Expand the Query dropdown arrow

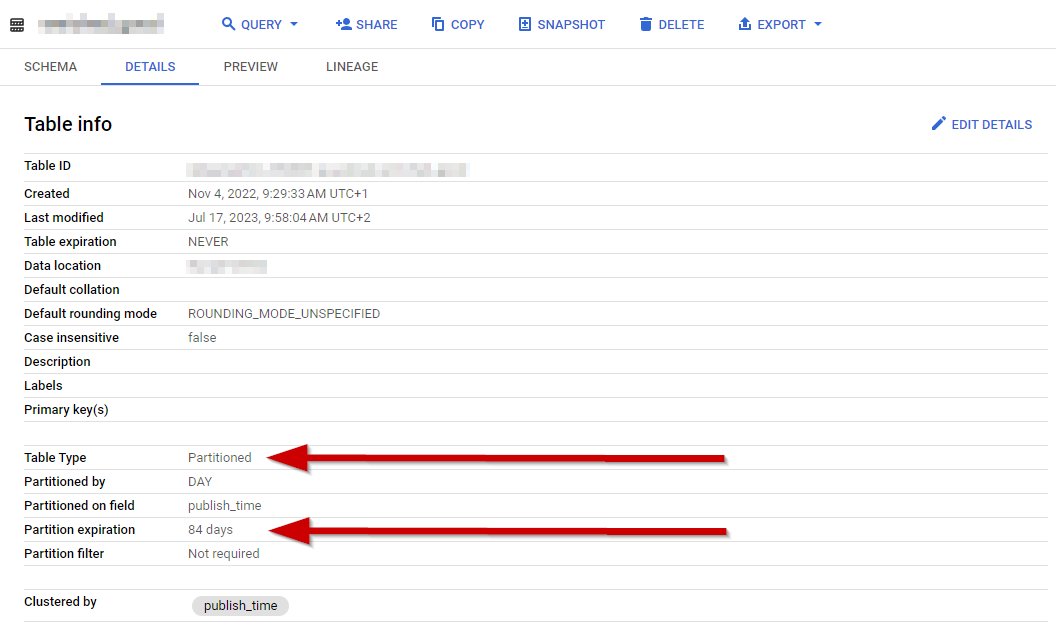(x=294, y=24)
